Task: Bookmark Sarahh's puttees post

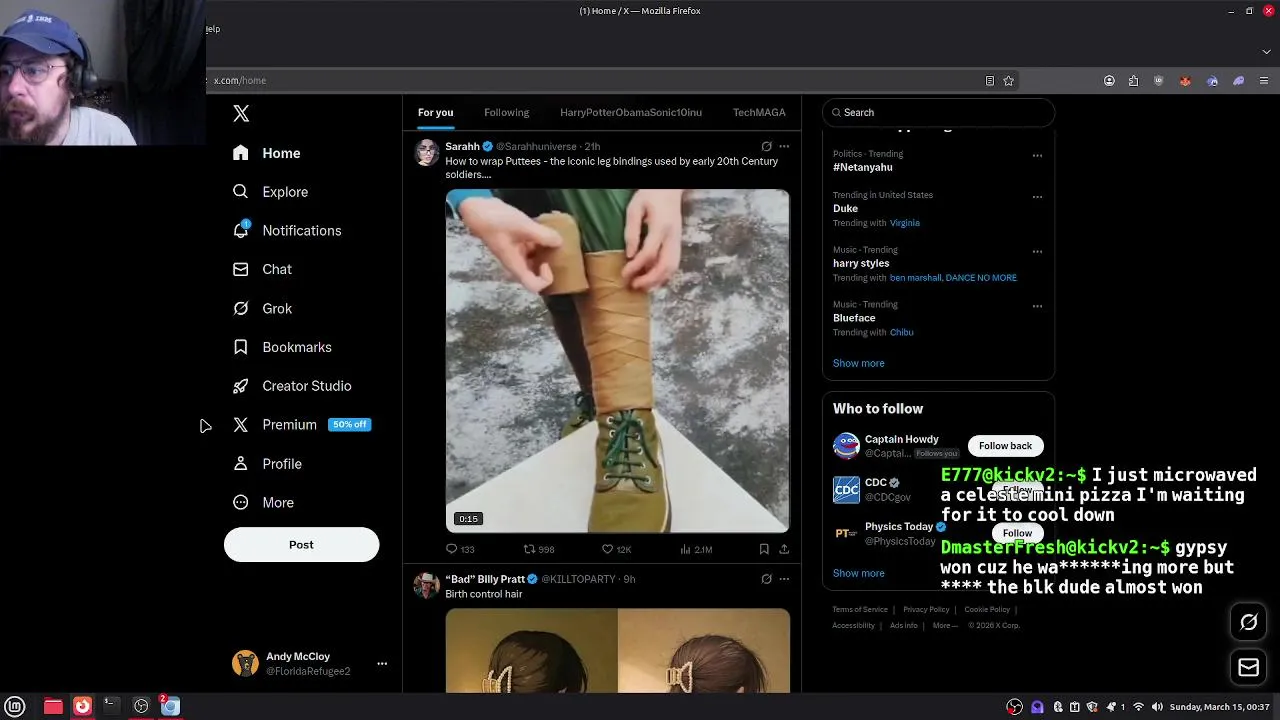Action: (x=764, y=549)
